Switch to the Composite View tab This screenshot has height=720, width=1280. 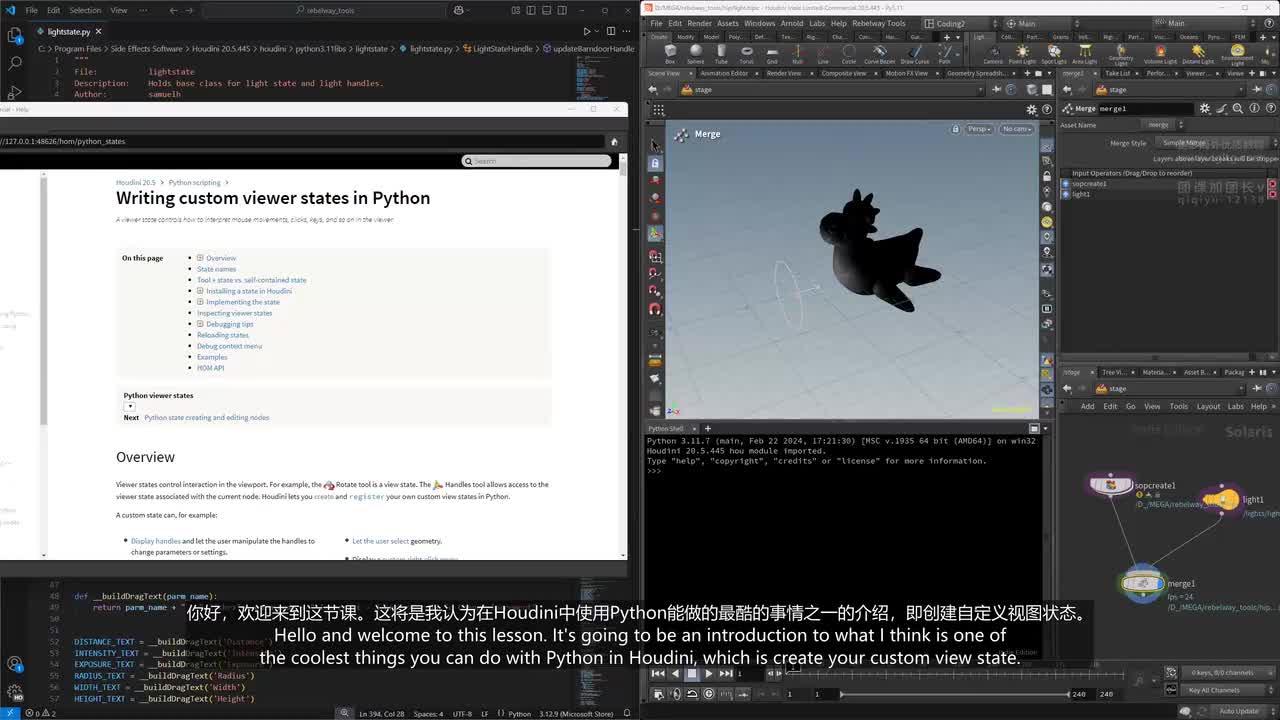click(x=844, y=73)
